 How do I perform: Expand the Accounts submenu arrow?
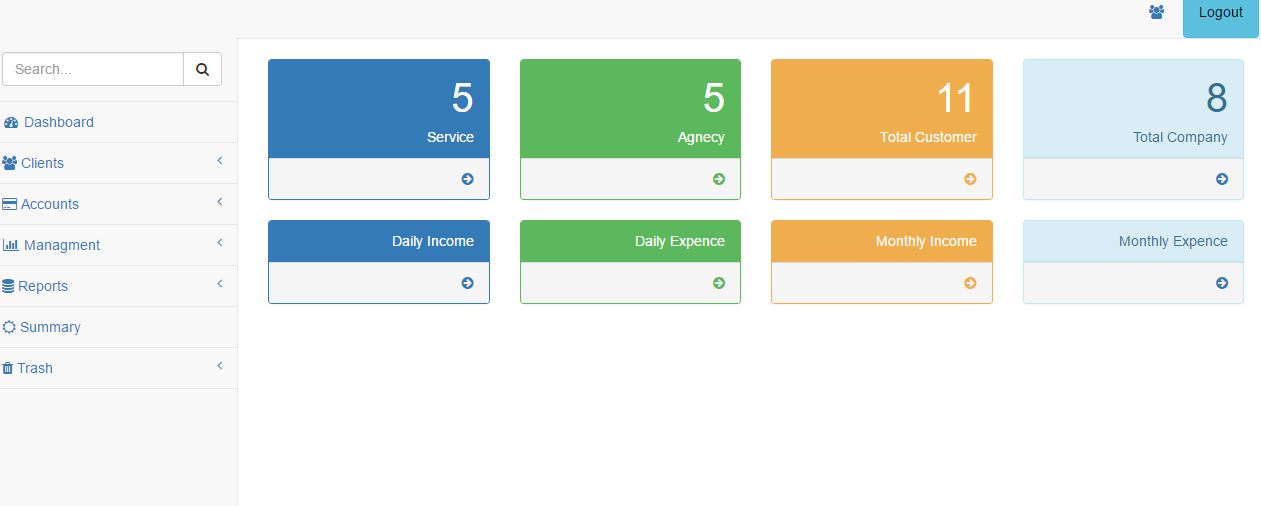coord(220,202)
